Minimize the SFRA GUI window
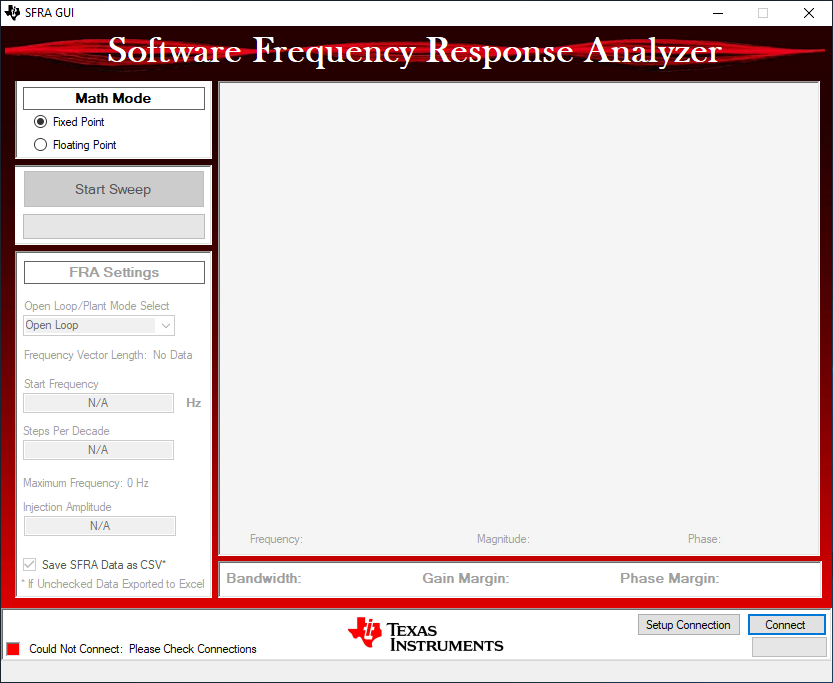 (x=718, y=13)
